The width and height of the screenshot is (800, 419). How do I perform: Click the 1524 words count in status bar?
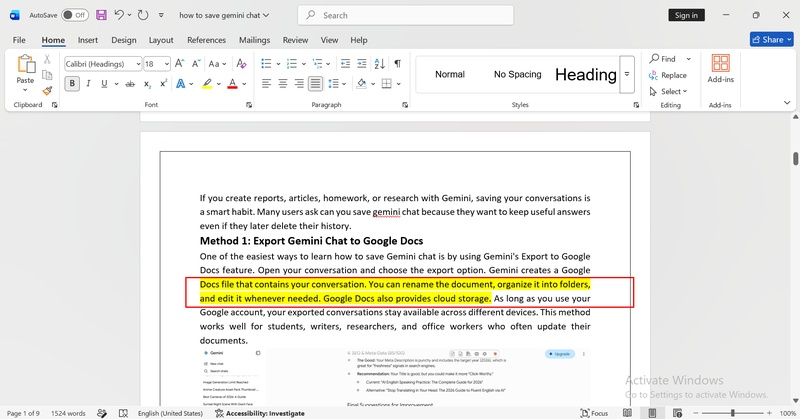click(x=68, y=413)
